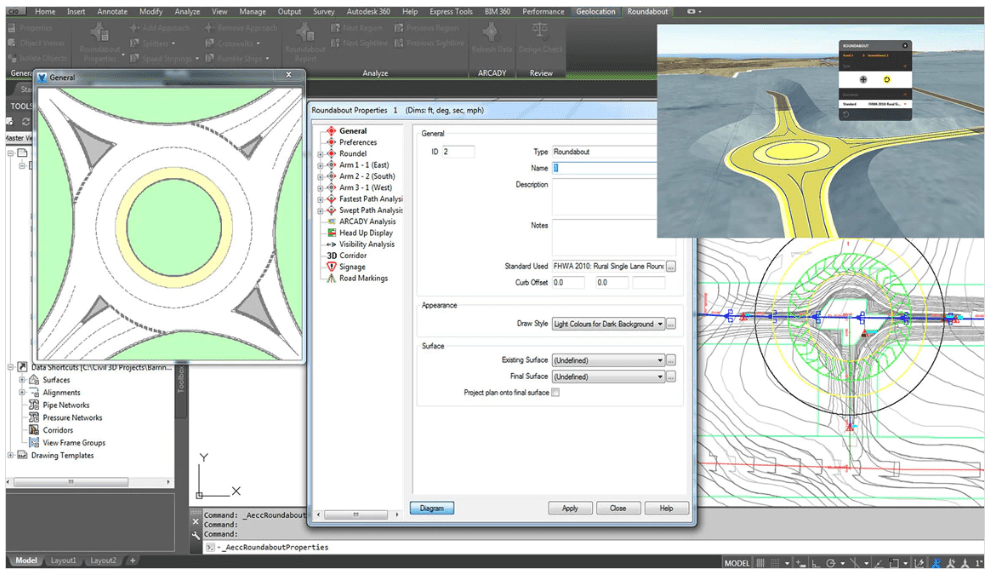Open the Analyze ribbon tab
Image resolution: width=993 pixels, height=576 pixels.
coord(187,11)
